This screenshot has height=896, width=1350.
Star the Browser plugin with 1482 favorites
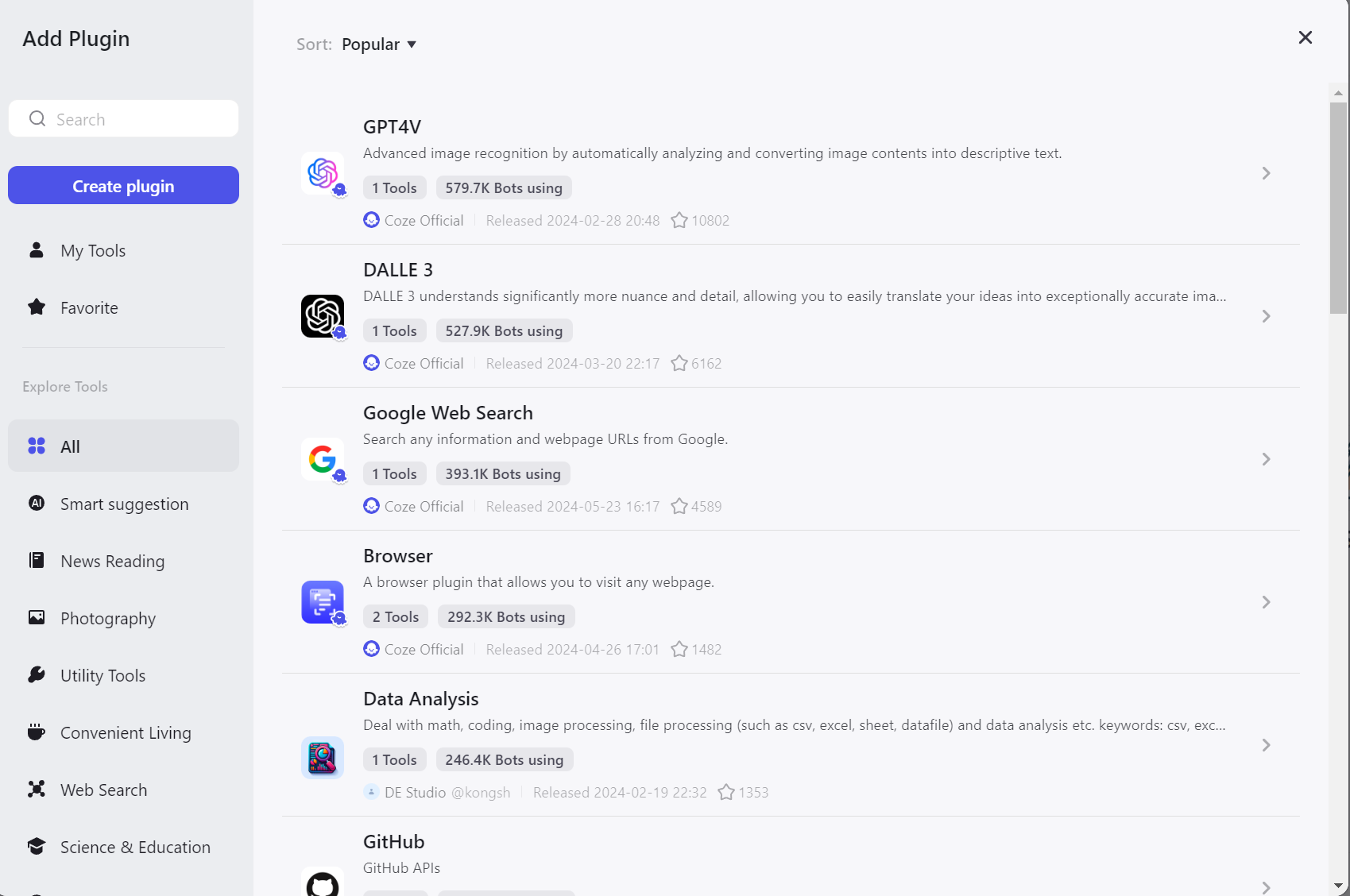tap(679, 649)
